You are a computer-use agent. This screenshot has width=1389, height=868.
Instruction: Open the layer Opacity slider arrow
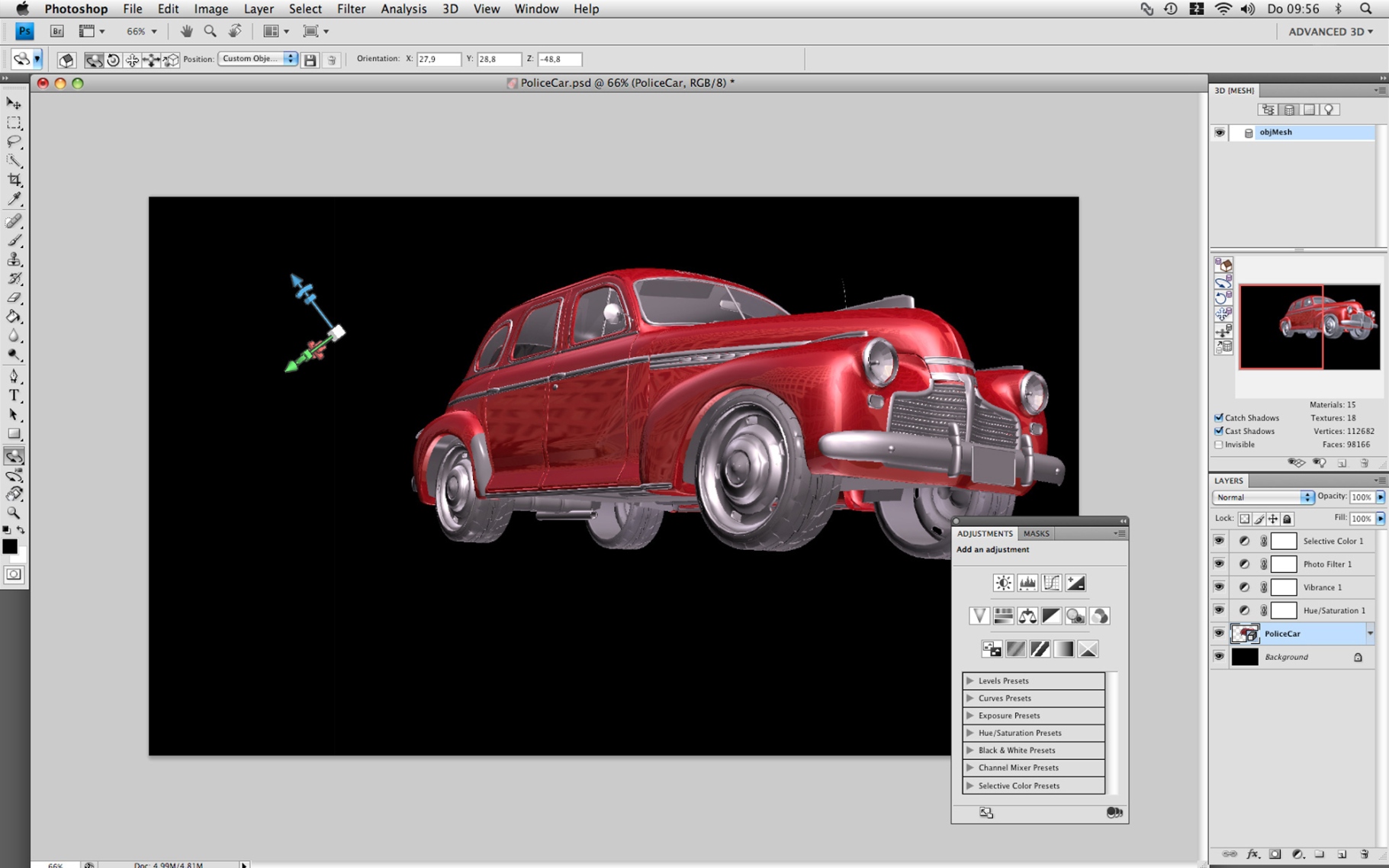[1381, 497]
